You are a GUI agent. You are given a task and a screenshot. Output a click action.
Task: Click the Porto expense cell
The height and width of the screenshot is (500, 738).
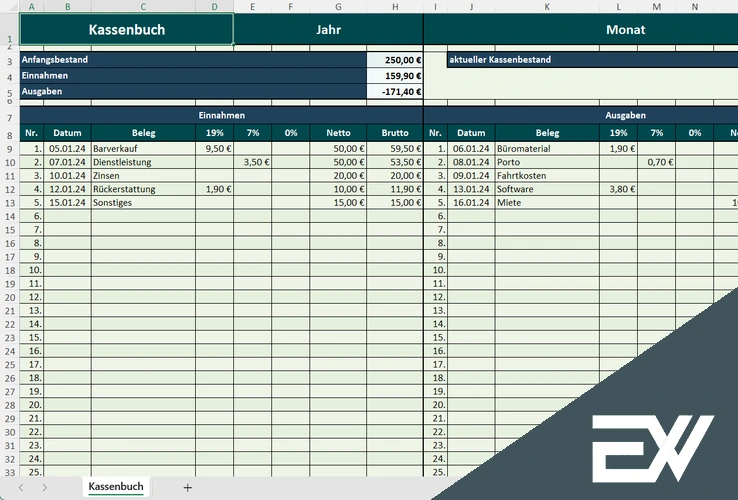[x=547, y=162]
